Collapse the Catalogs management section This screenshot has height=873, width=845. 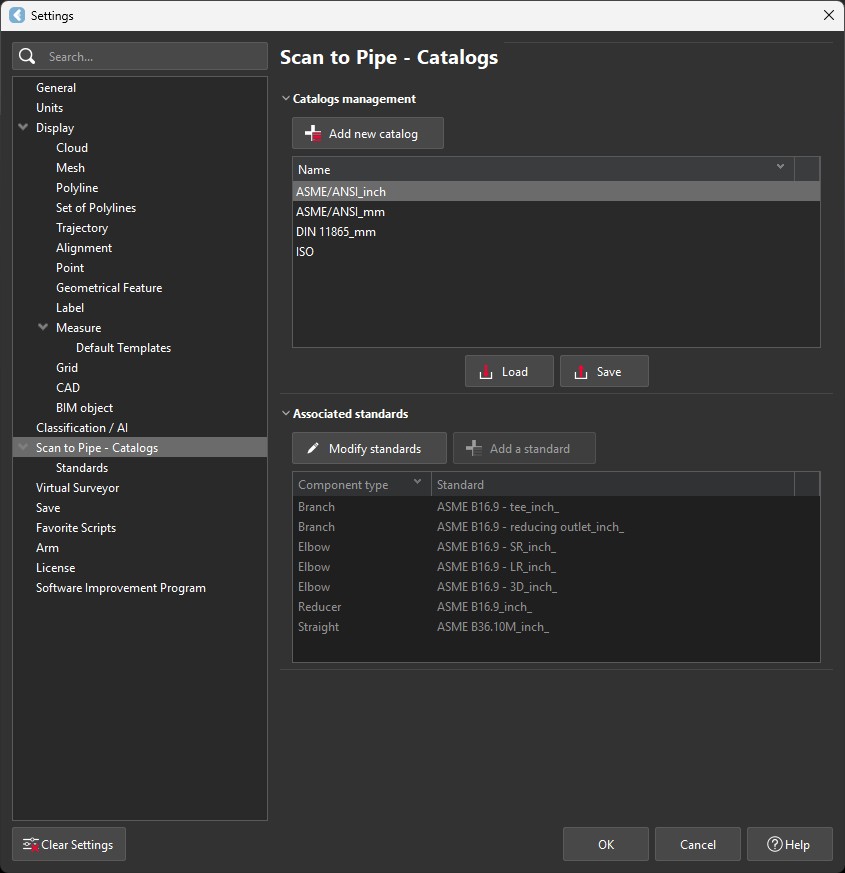[286, 98]
